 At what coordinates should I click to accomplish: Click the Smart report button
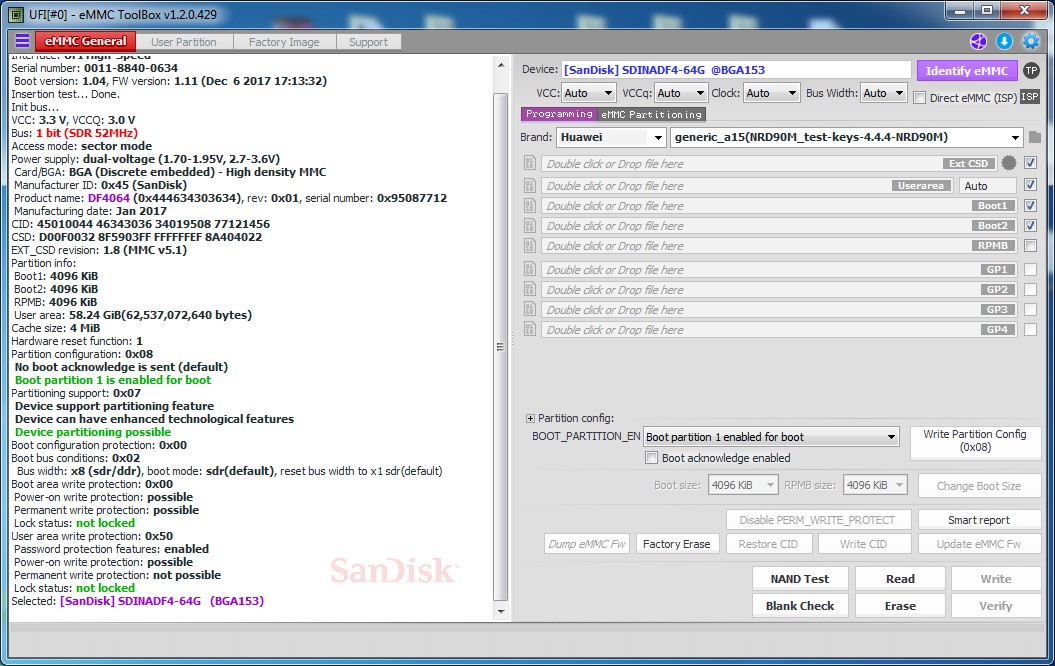click(979, 520)
